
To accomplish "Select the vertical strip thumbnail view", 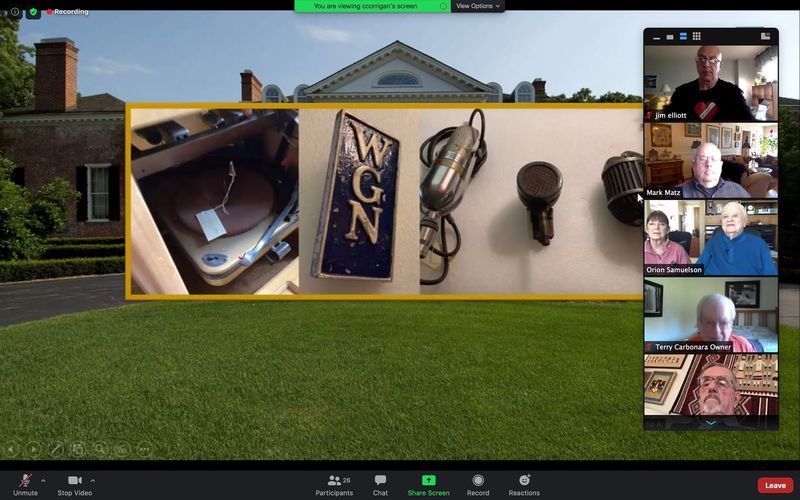I will click(683, 36).
